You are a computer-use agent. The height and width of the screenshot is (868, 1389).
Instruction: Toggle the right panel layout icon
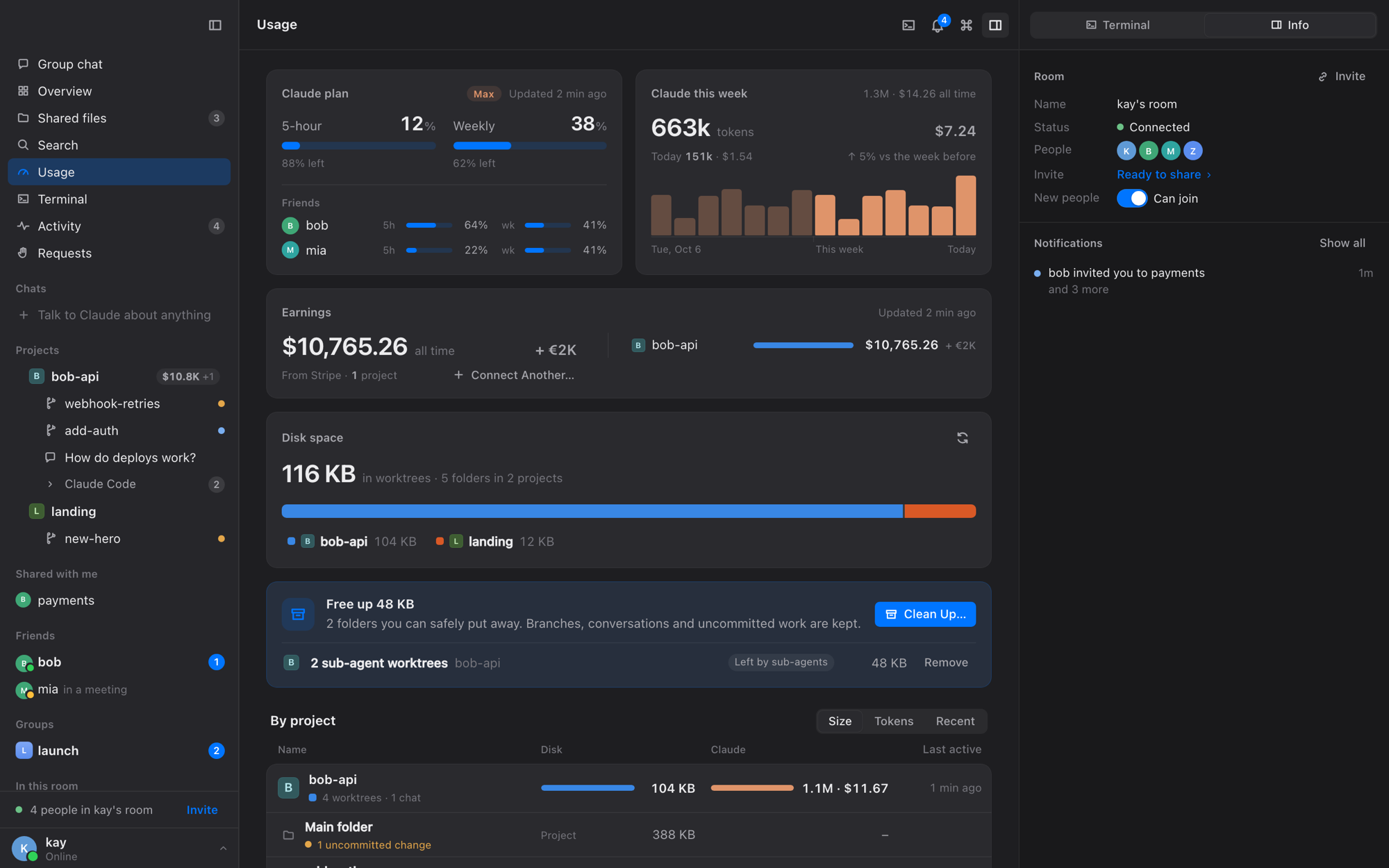click(x=995, y=25)
